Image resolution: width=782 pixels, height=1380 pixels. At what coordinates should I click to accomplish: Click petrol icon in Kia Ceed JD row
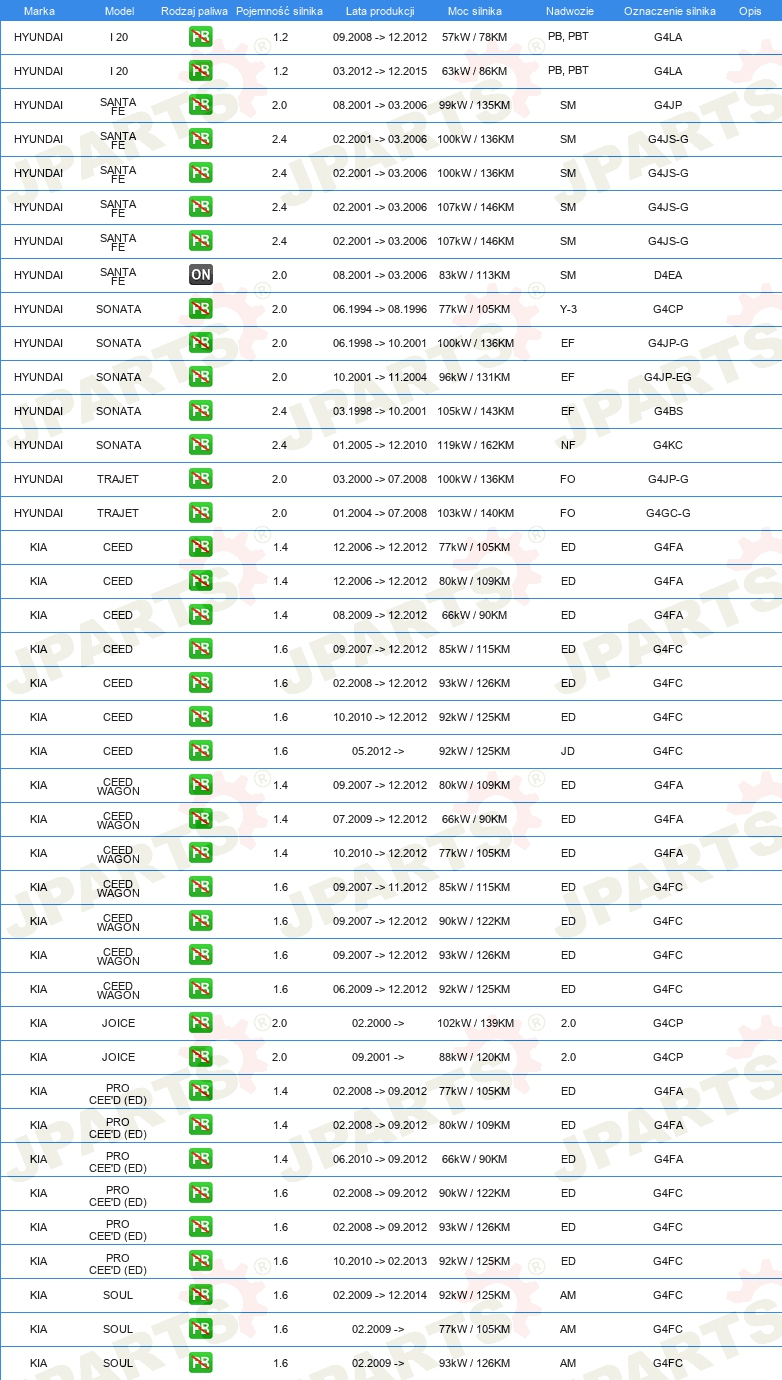(201, 751)
